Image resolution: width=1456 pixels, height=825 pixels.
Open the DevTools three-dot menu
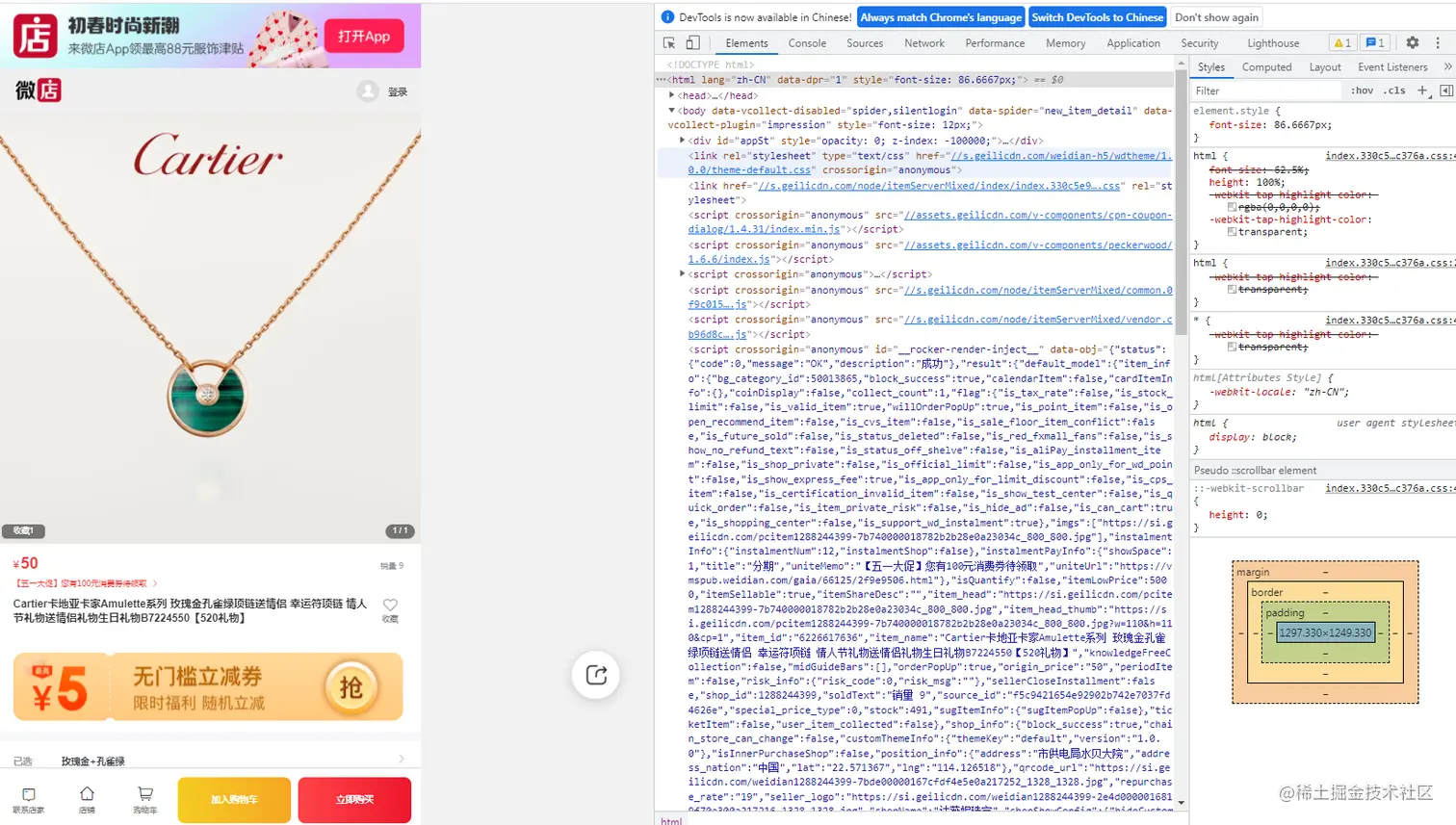(x=1438, y=42)
